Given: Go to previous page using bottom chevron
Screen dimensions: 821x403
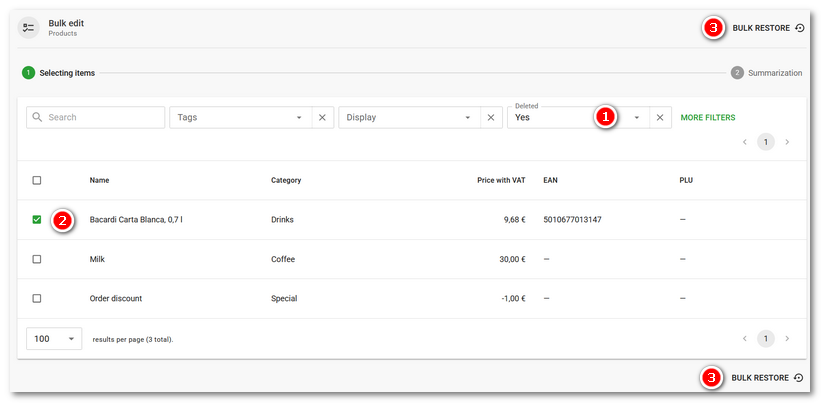Looking at the screenshot, I should [744, 339].
